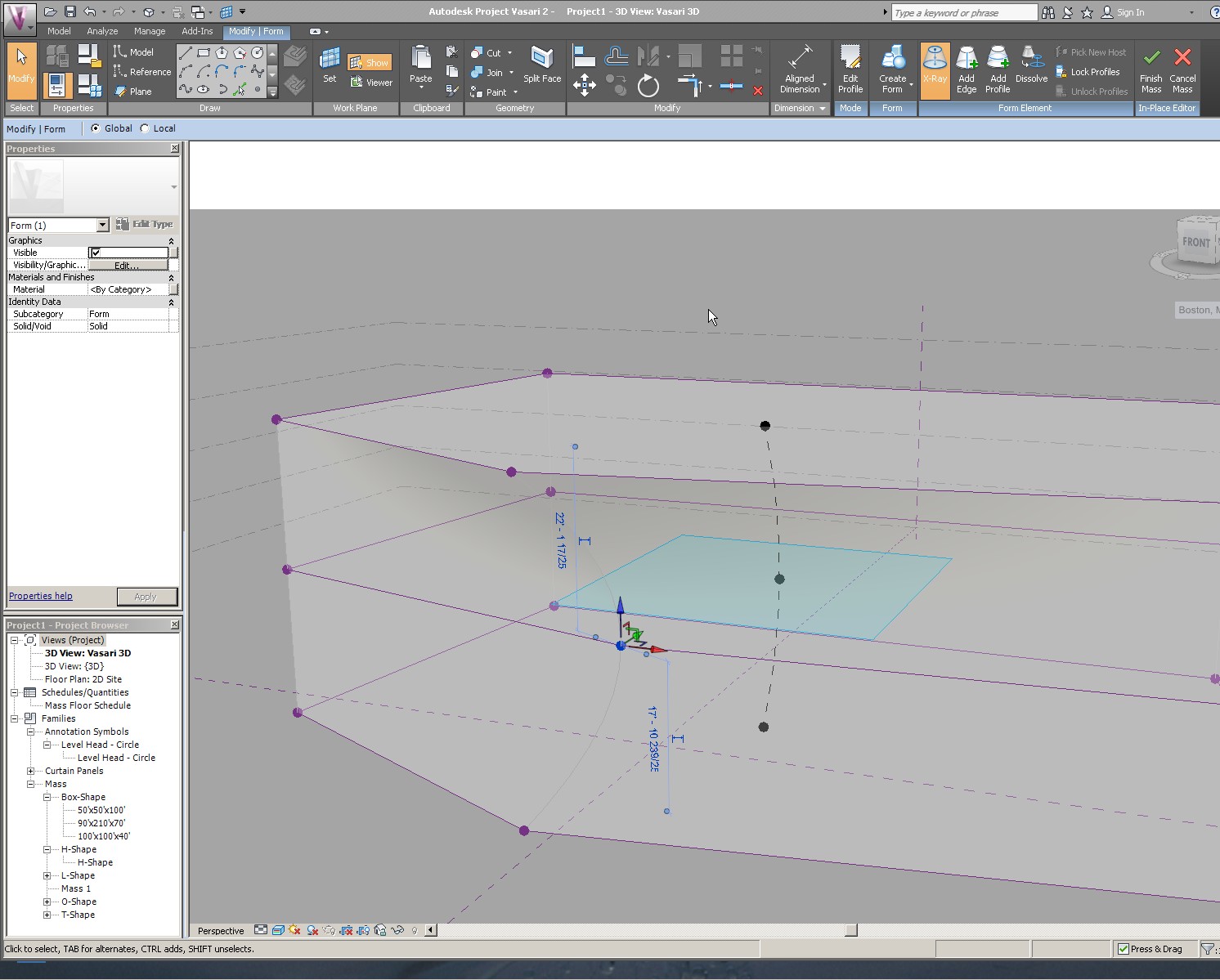Click the Properties help link
Viewport: 1220px width, 980px height.
point(40,596)
